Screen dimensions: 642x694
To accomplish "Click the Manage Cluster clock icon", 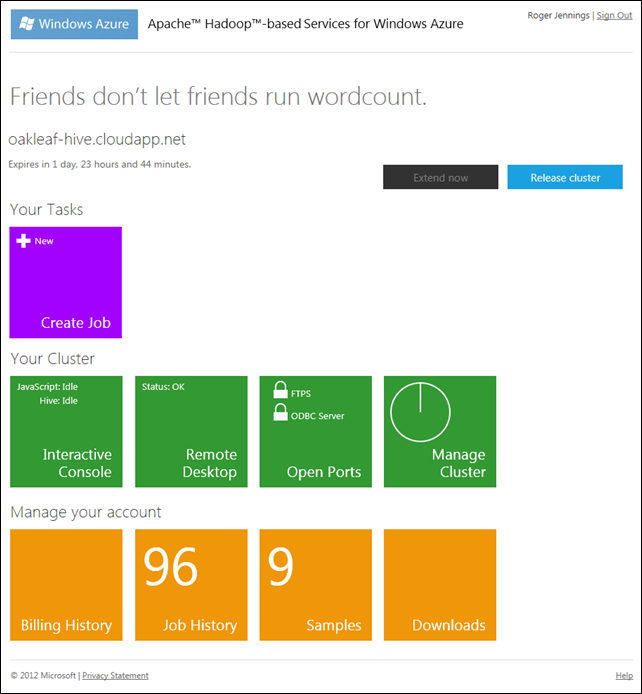I will (420, 412).
